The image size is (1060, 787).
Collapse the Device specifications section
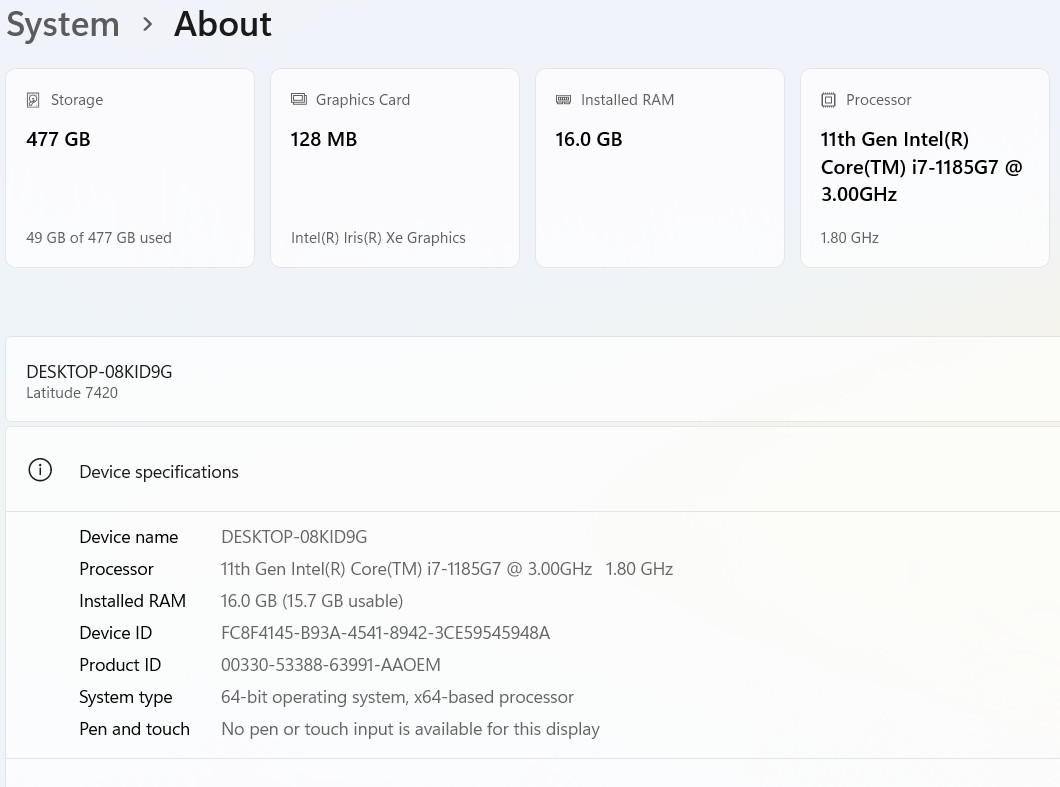coord(533,470)
